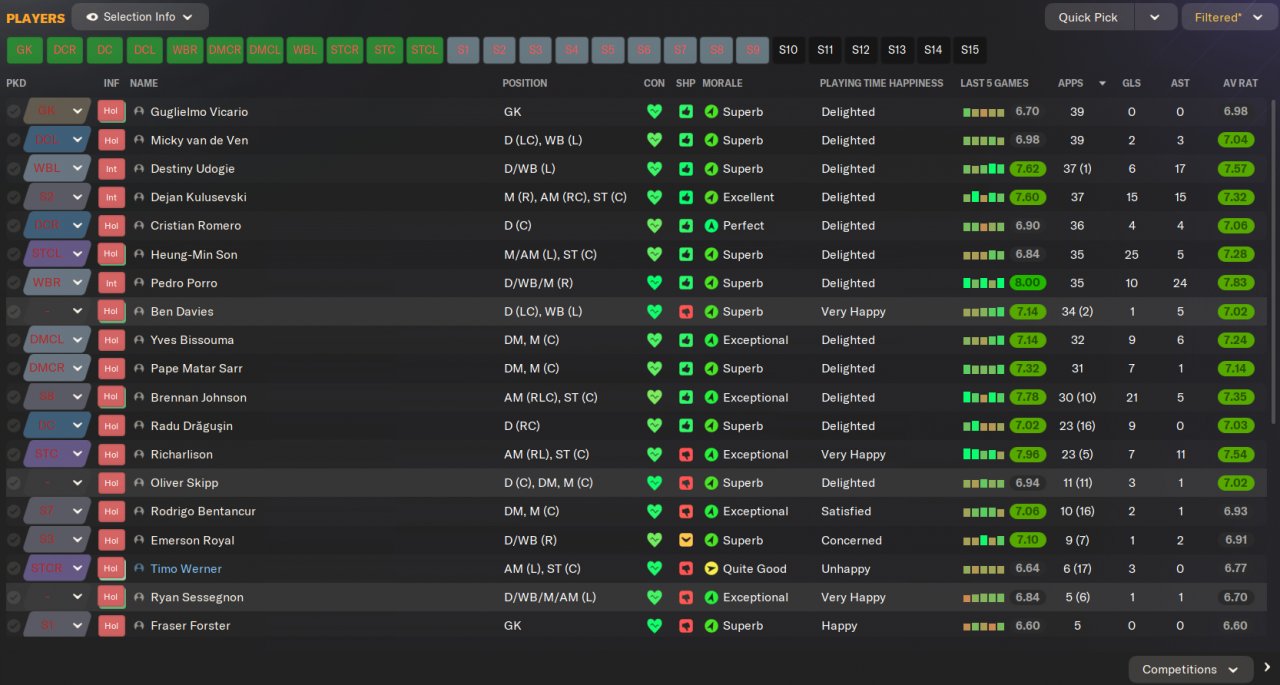Sort by the MORALE column header
Screen dimensions: 1280x685
pos(722,83)
